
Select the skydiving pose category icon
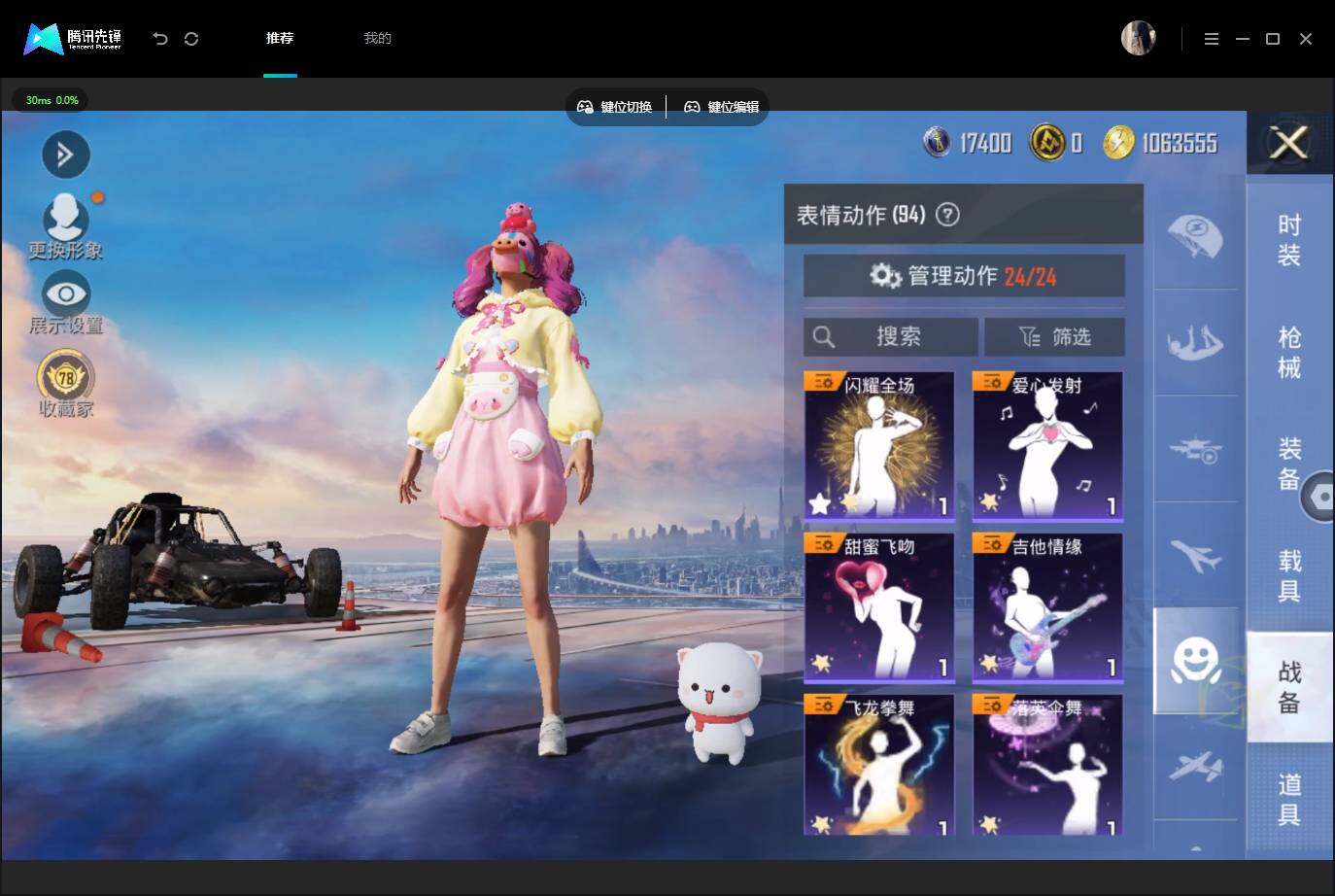(1195, 343)
